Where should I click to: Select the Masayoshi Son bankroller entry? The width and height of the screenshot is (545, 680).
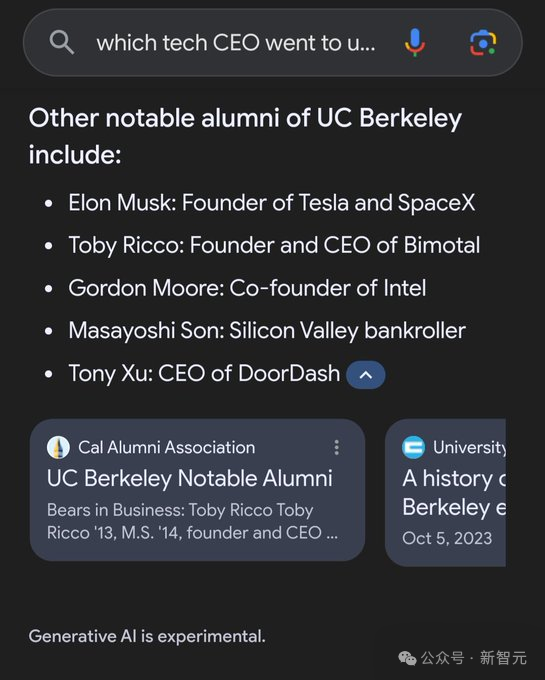267,330
